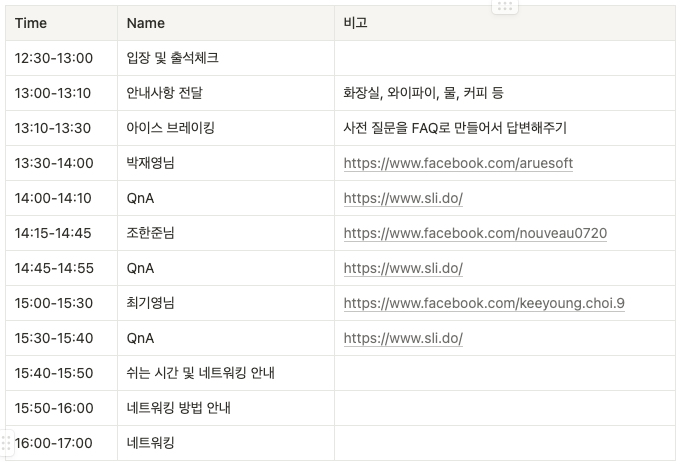
Task: Click the 박재영님 name cell
Action: (226, 163)
